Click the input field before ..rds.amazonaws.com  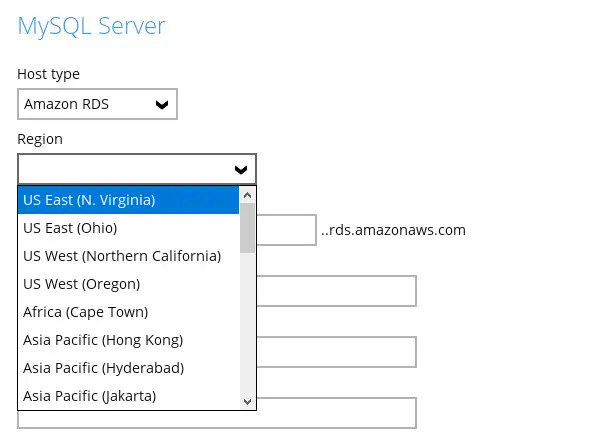[286, 230]
